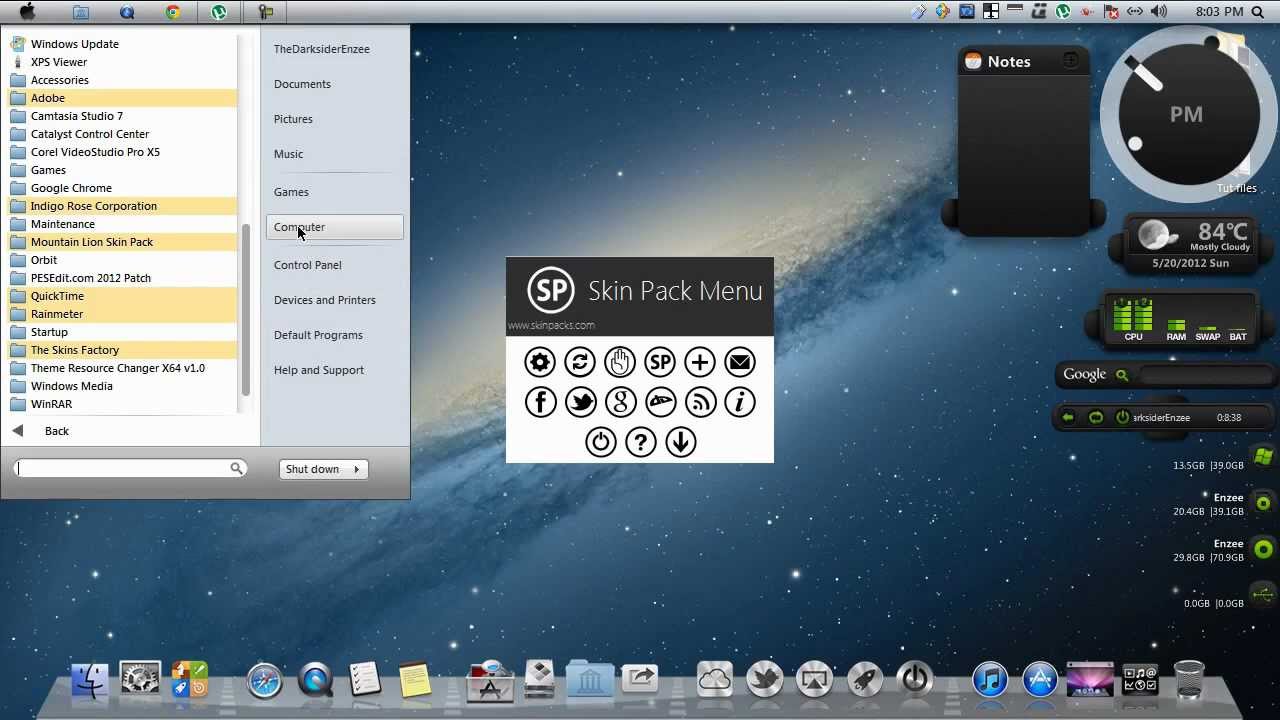
Task: Click the question mark help icon in Skin Pack Menu
Action: 640,442
